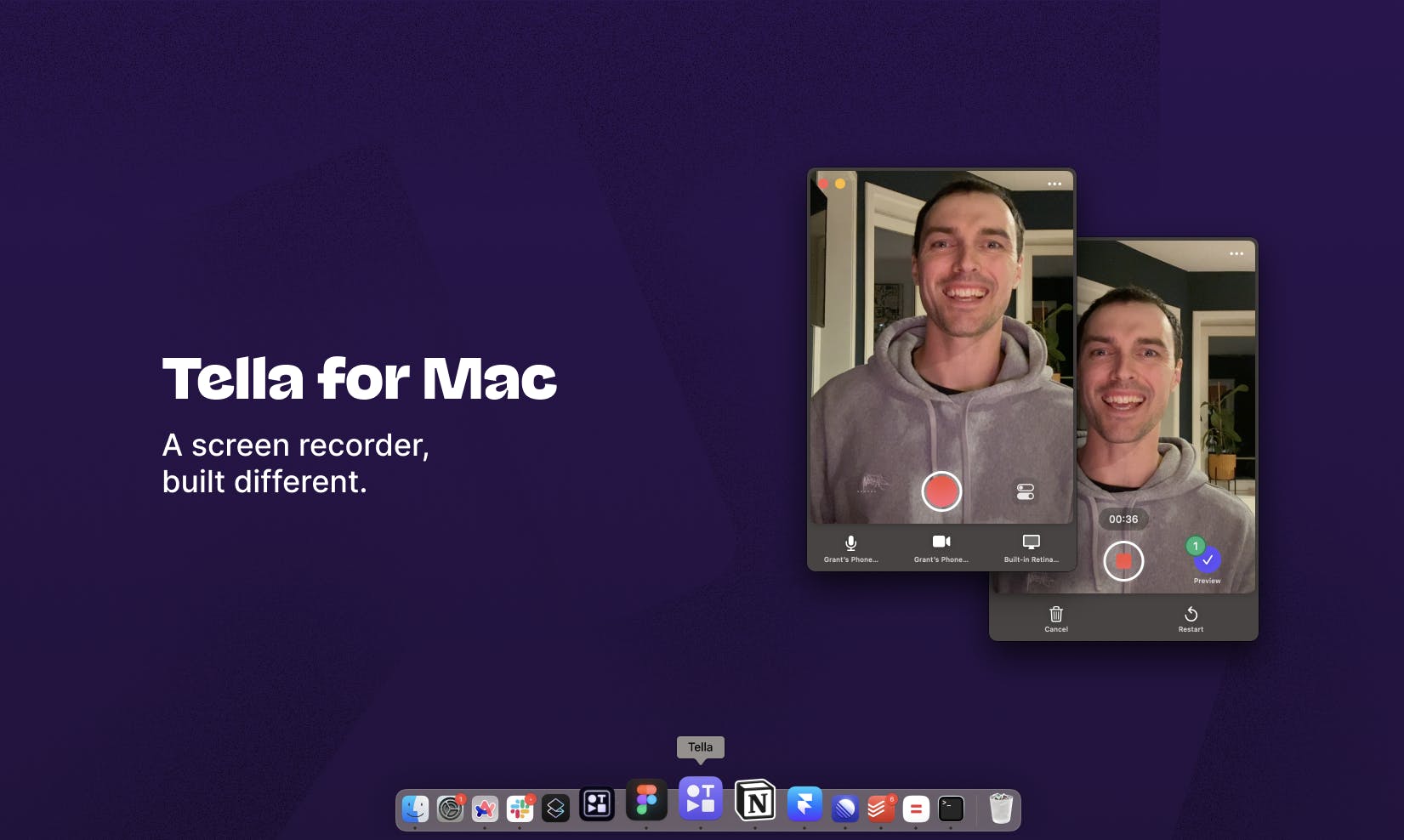Click the 00:36 recording timer
This screenshot has height=840, width=1404.
pos(1123,519)
